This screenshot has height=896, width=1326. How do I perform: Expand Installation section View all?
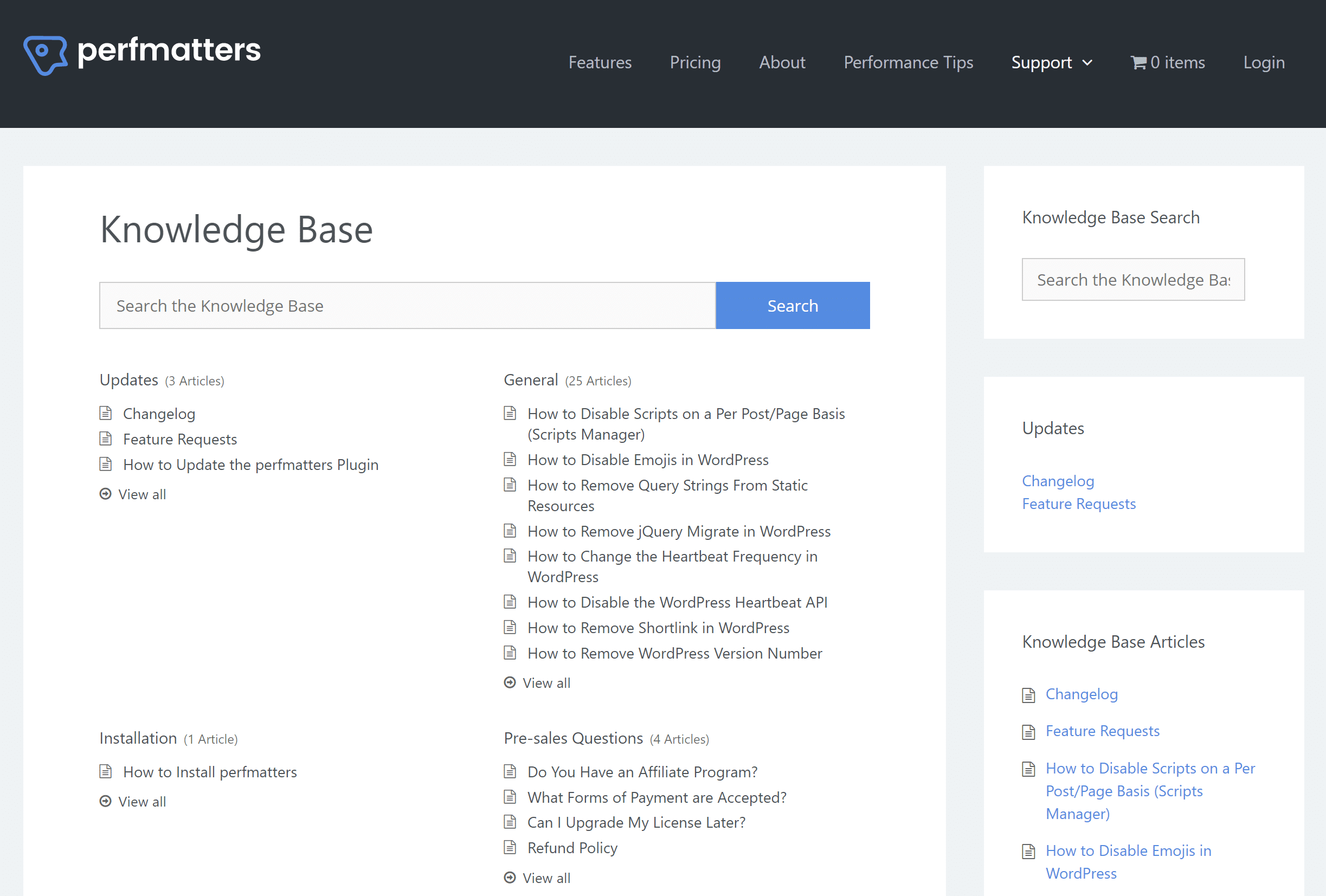coord(142,801)
